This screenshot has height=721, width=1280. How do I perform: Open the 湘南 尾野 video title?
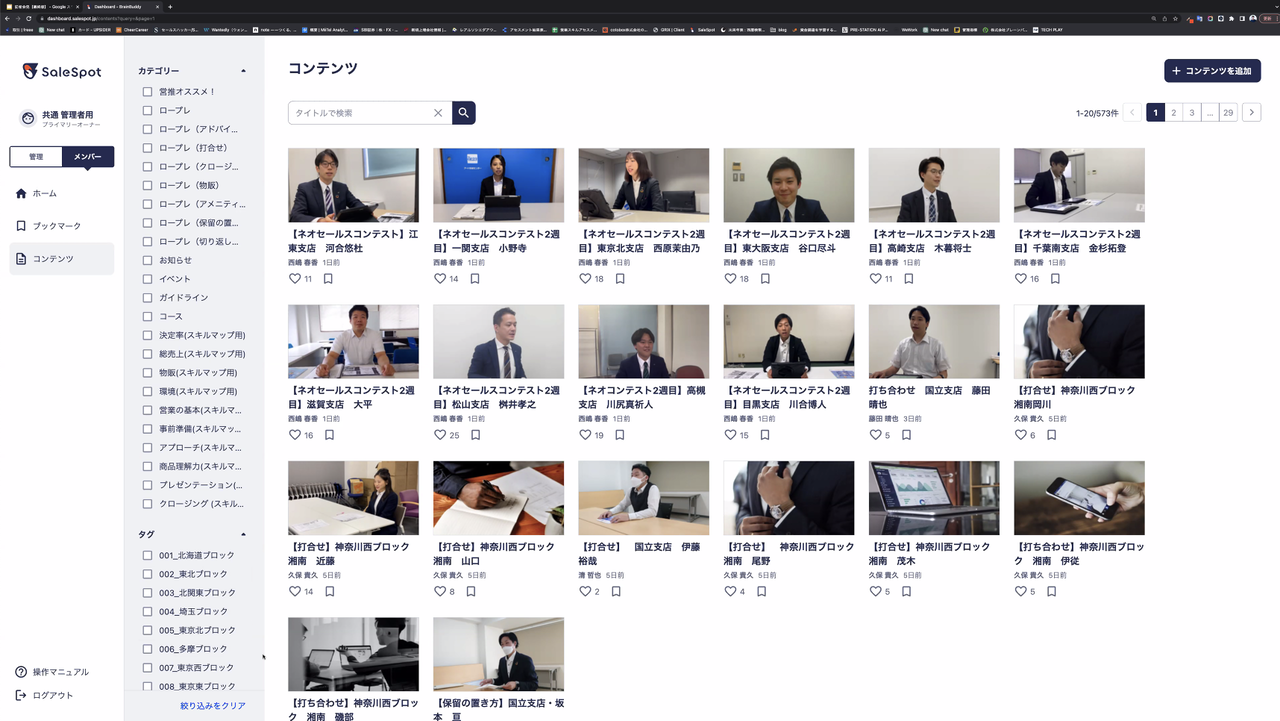point(788,554)
